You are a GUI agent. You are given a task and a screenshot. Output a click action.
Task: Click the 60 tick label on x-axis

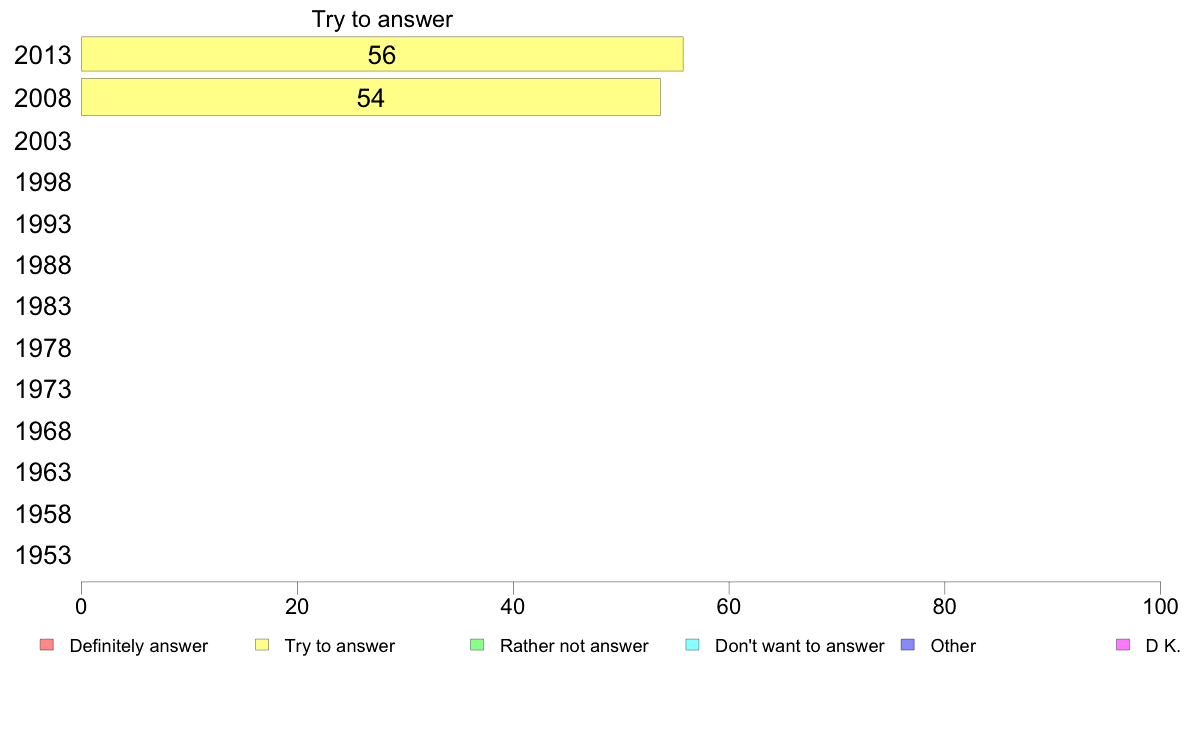729,606
